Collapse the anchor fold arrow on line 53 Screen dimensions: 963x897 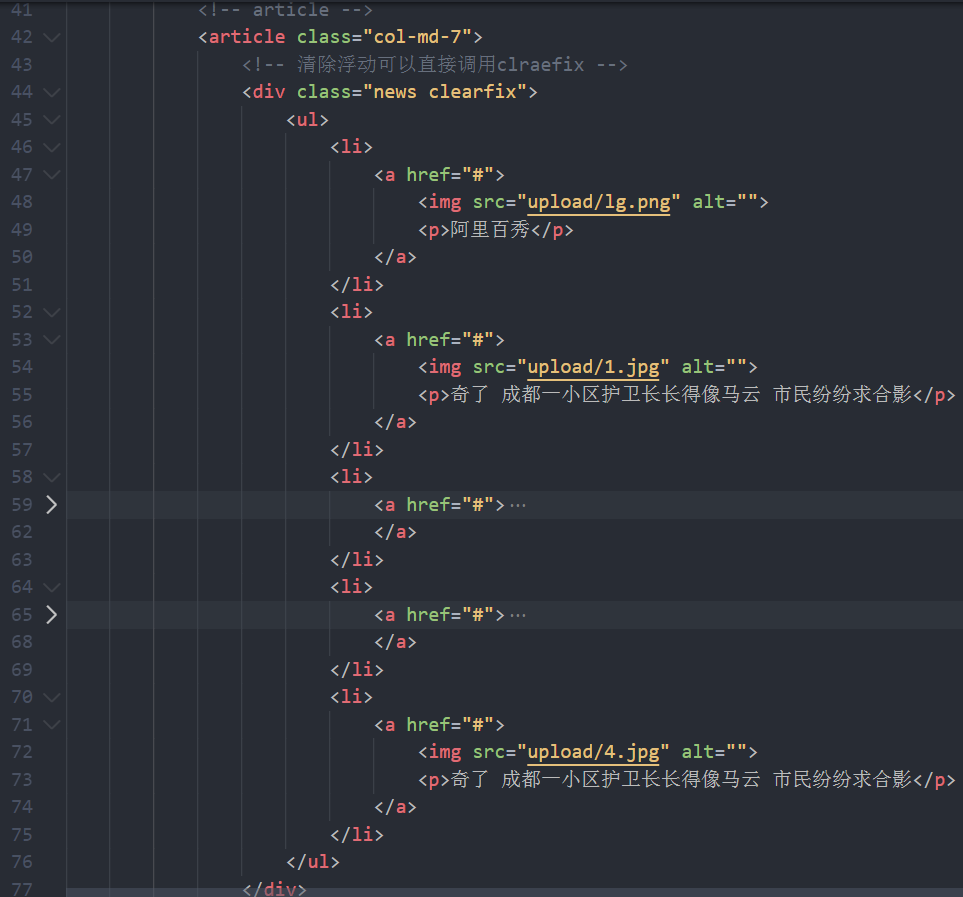click(x=52, y=340)
